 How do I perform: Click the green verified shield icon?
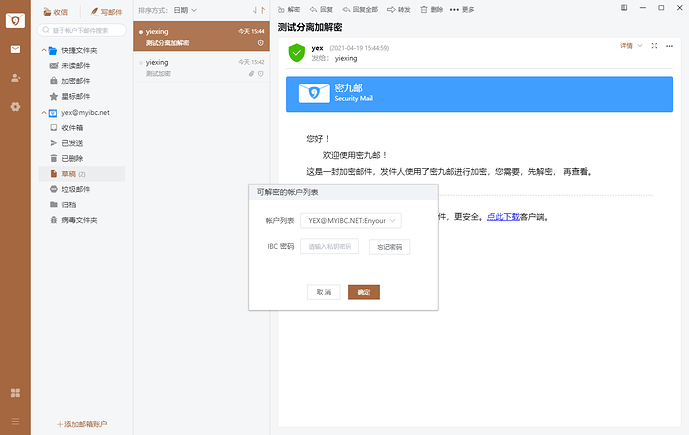(297, 53)
